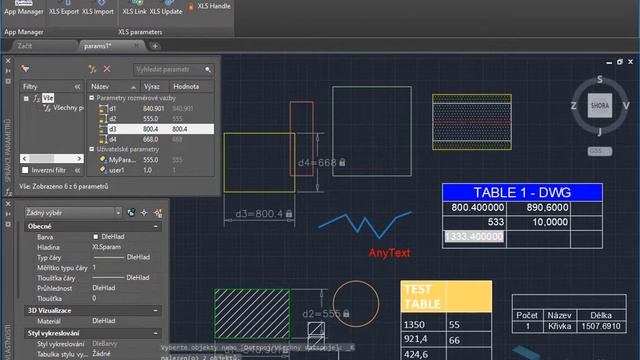
Task: Click the MyPara user parameter icon
Action: pyautogui.click(x=103, y=160)
